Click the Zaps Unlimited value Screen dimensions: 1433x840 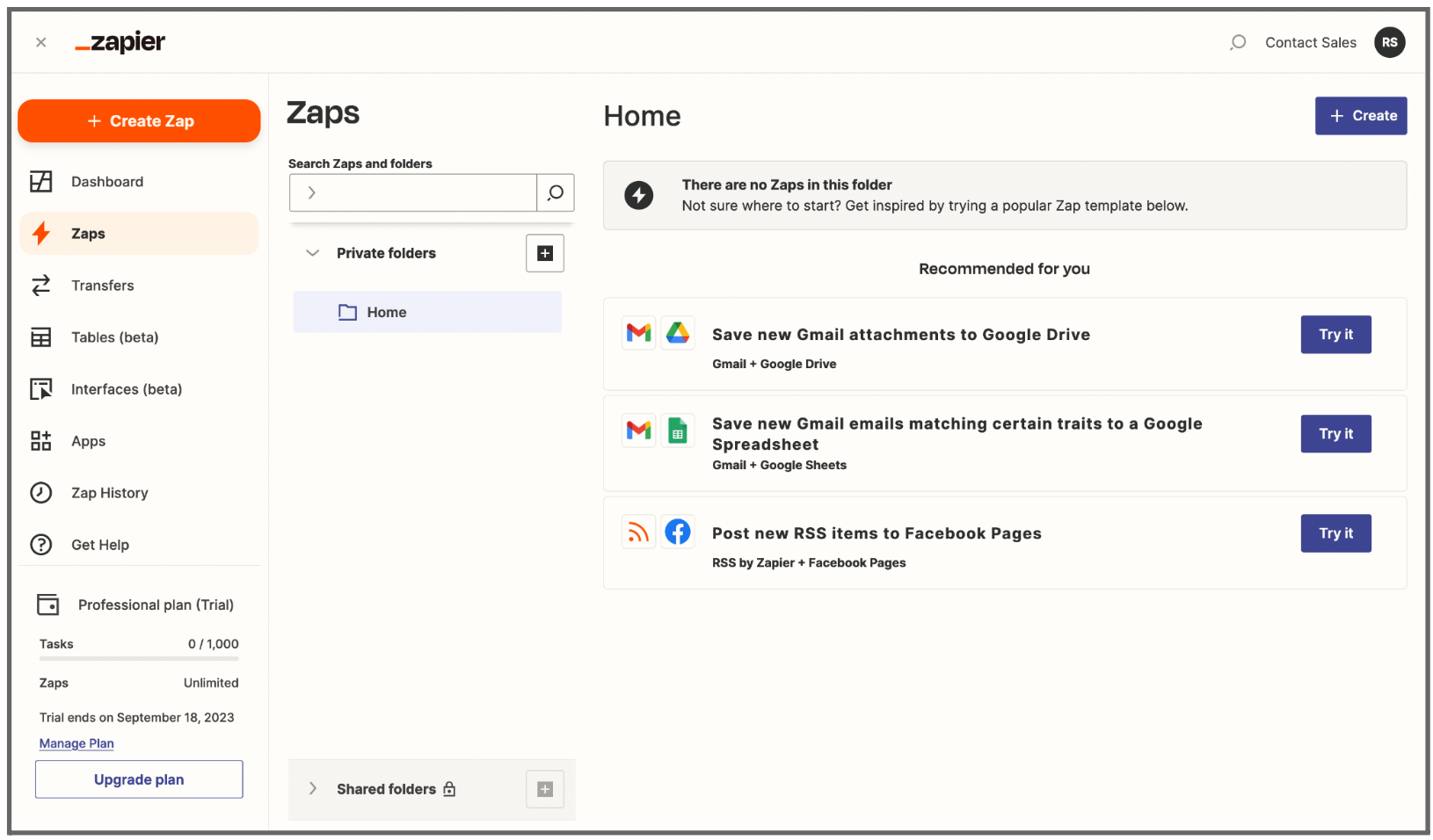211,683
